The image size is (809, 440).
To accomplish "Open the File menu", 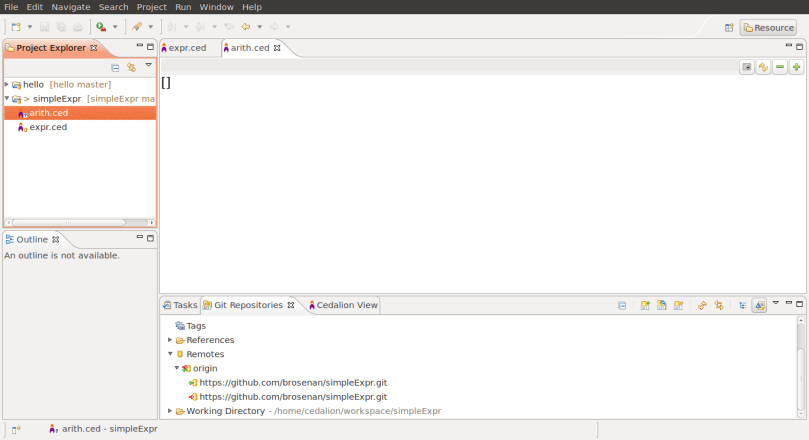I will coord(11,7).
